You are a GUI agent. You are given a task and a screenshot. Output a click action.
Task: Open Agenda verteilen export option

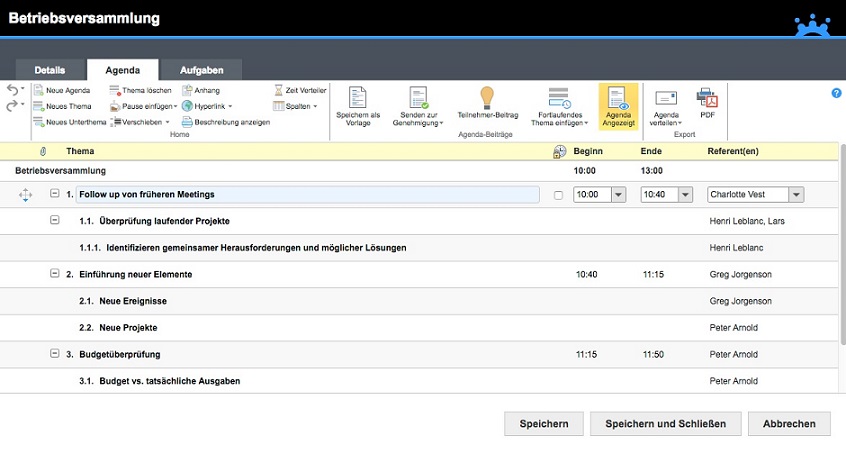pos(666,106)
